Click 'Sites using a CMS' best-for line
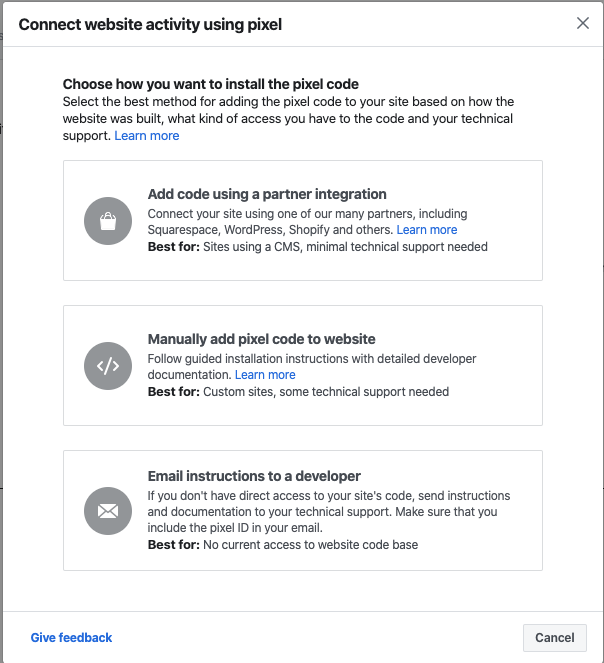 (318, 247)
